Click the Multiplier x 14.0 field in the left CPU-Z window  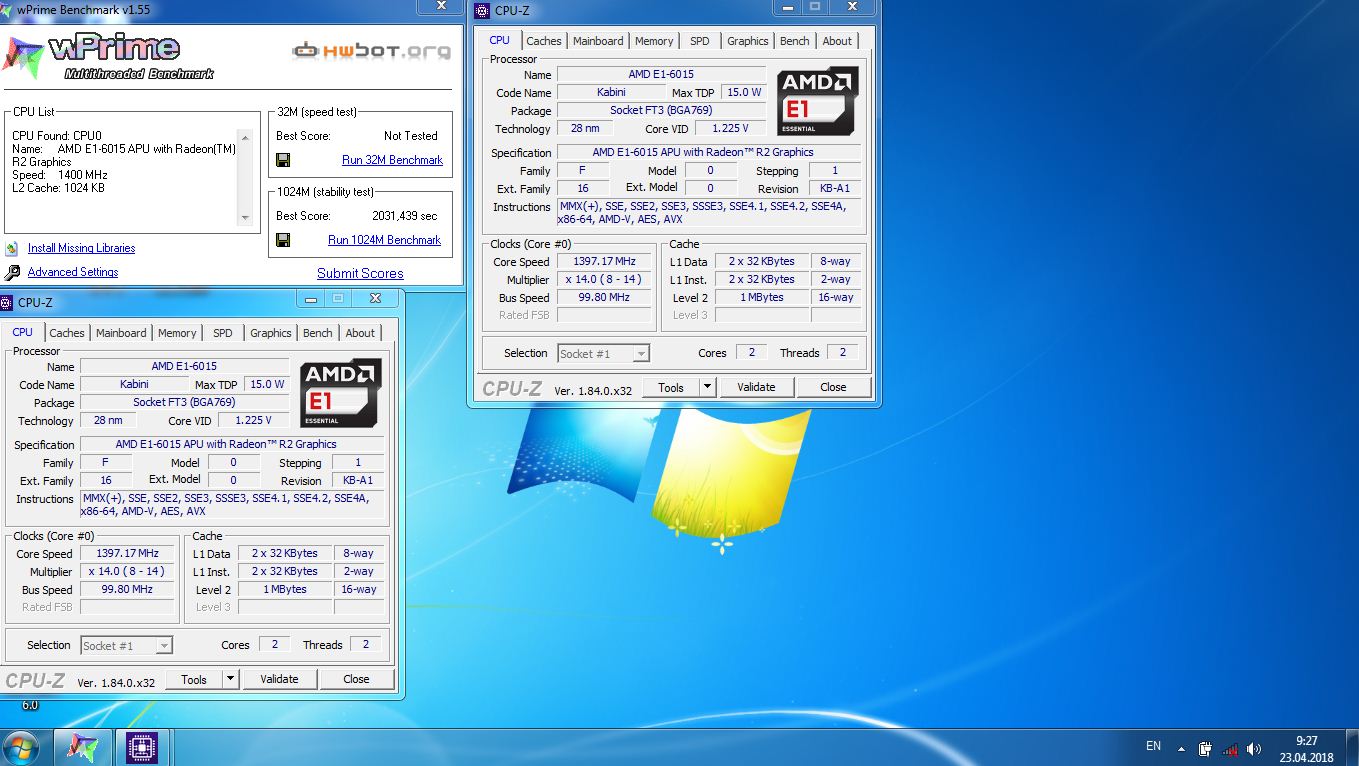point(127,572)
